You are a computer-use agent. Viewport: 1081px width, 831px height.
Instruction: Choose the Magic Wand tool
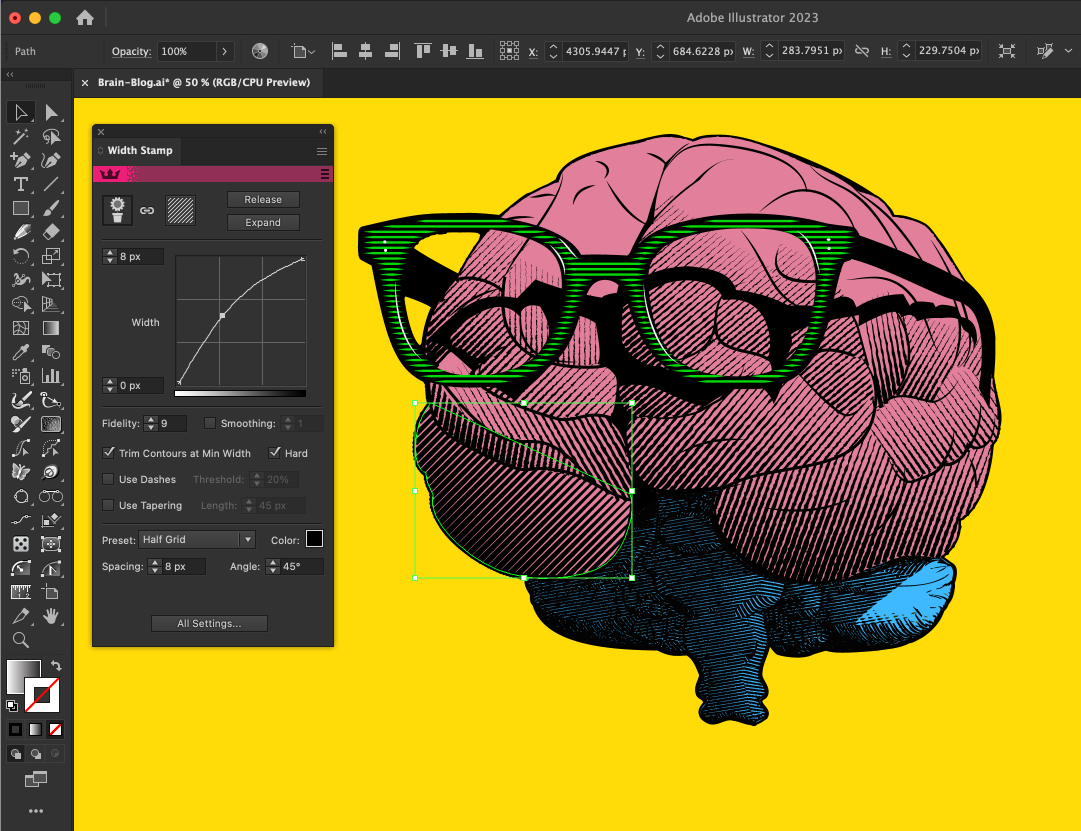[x=21, y=137]
